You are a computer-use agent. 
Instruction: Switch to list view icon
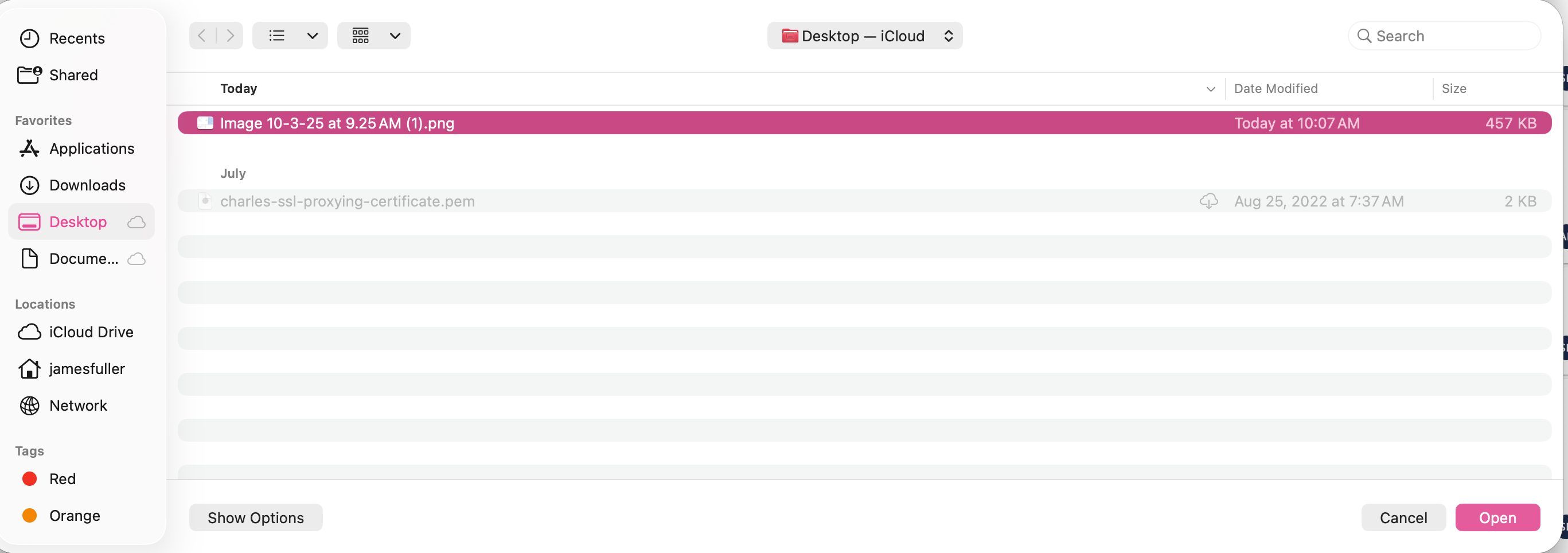click(x=277, y=36)
